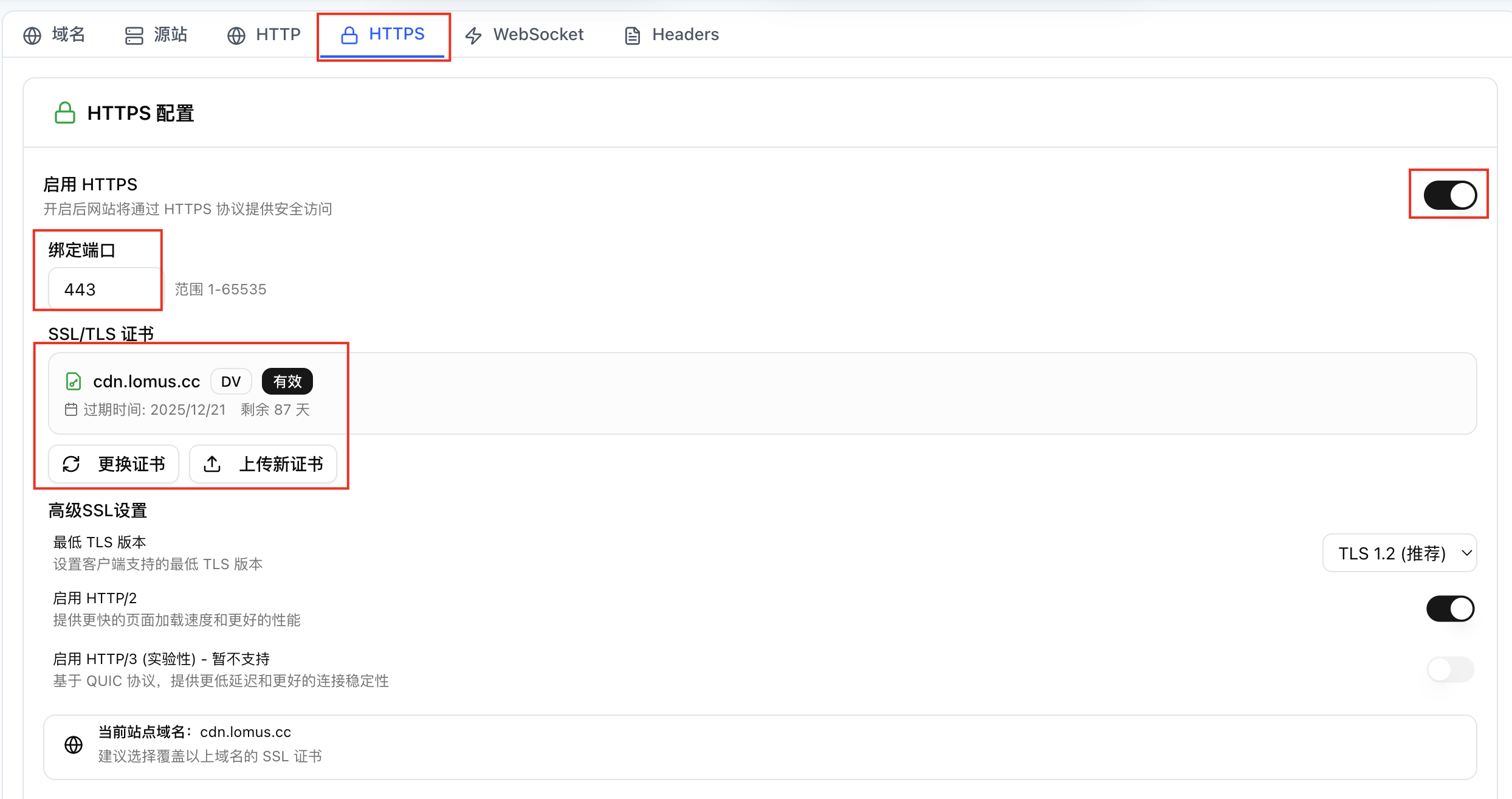Click the globe icon beside 当前站点域名

[74, 744]
